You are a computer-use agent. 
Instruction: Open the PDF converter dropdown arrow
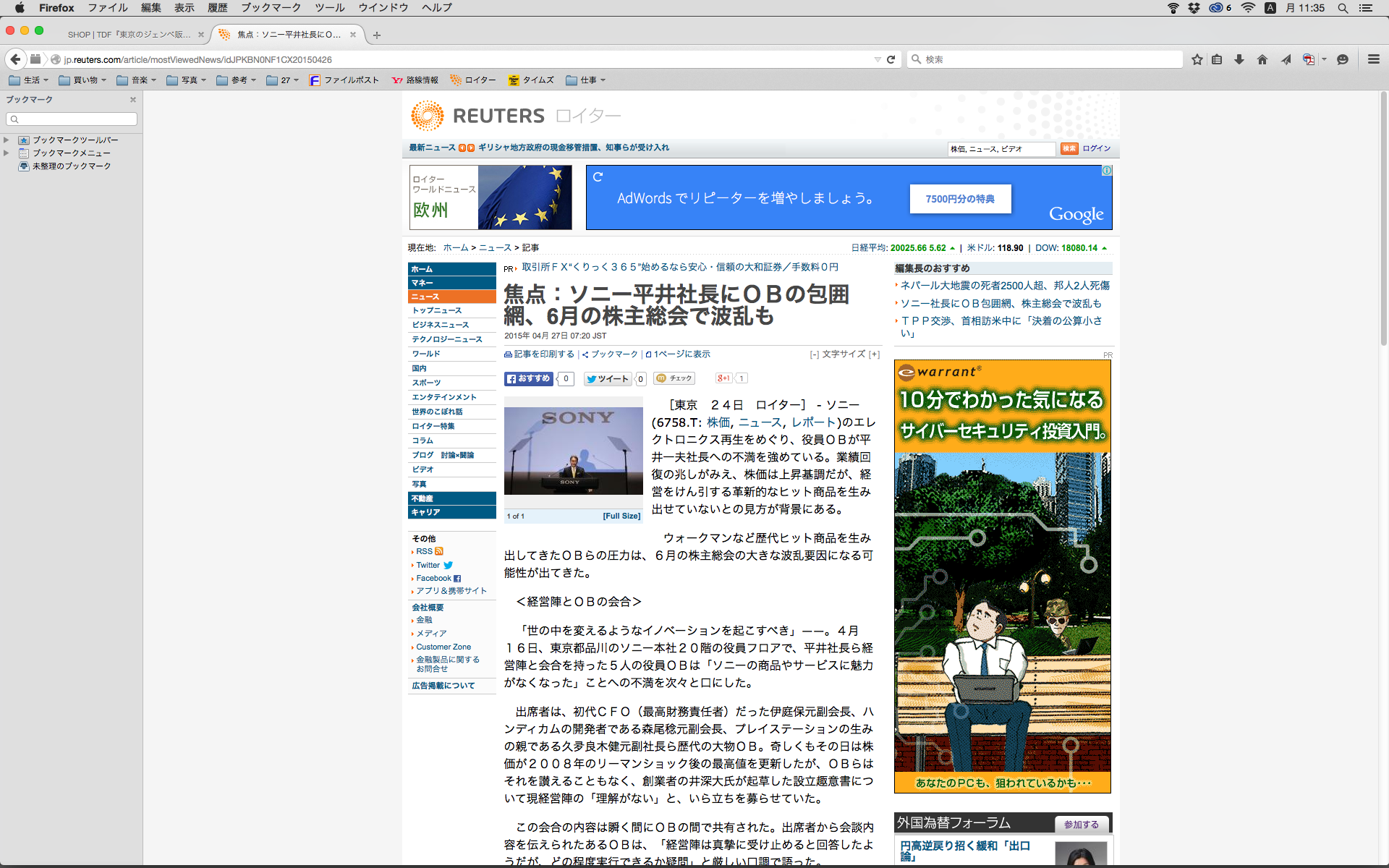[1324, 59]
